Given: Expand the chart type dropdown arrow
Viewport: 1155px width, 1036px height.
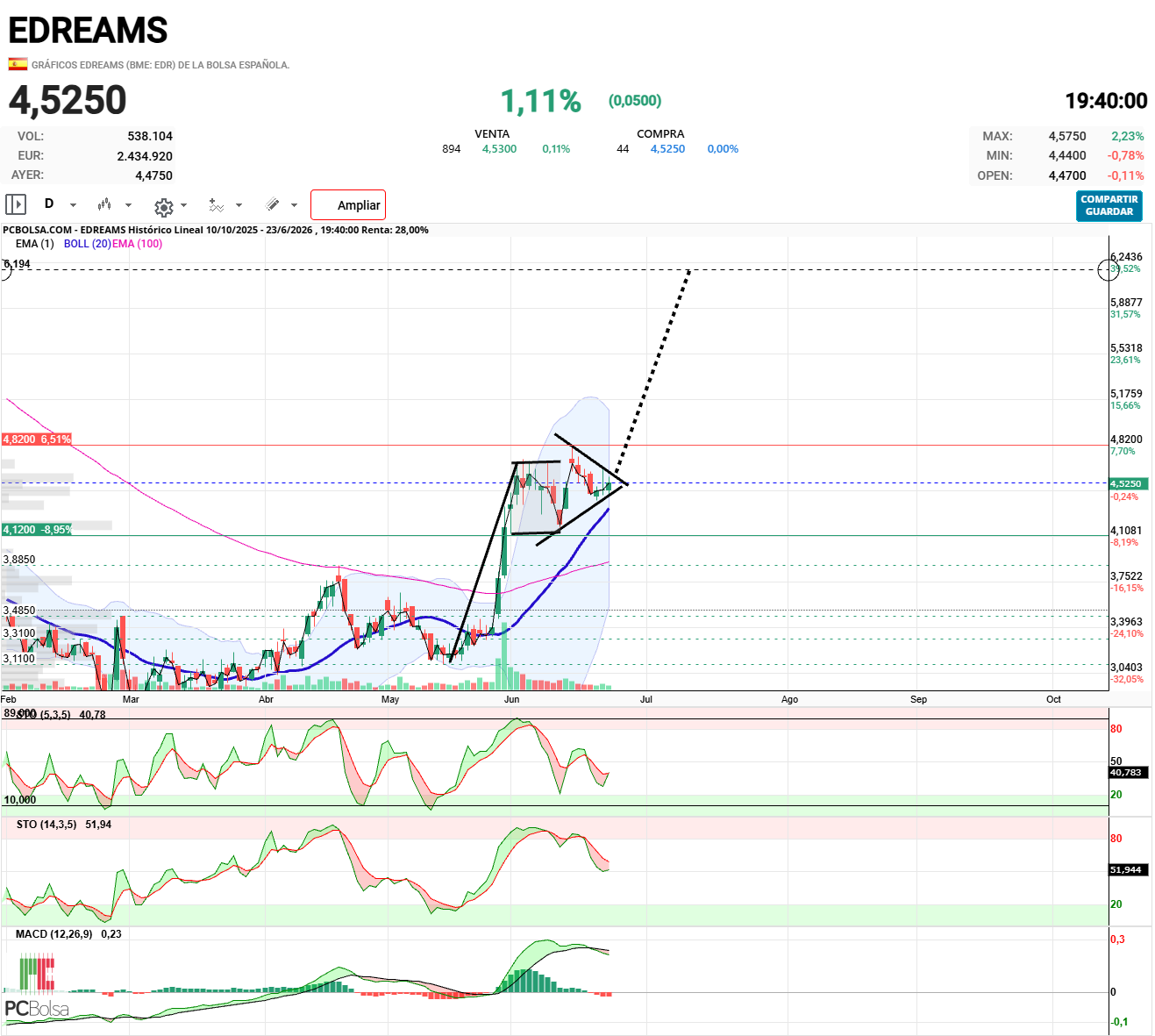Looking at the screenshot, I should (x=129, y=205).
